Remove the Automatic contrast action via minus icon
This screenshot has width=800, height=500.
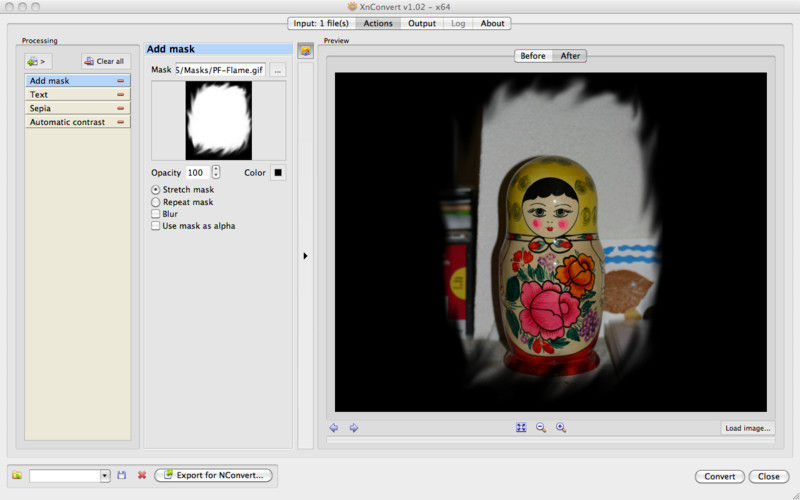121,122
